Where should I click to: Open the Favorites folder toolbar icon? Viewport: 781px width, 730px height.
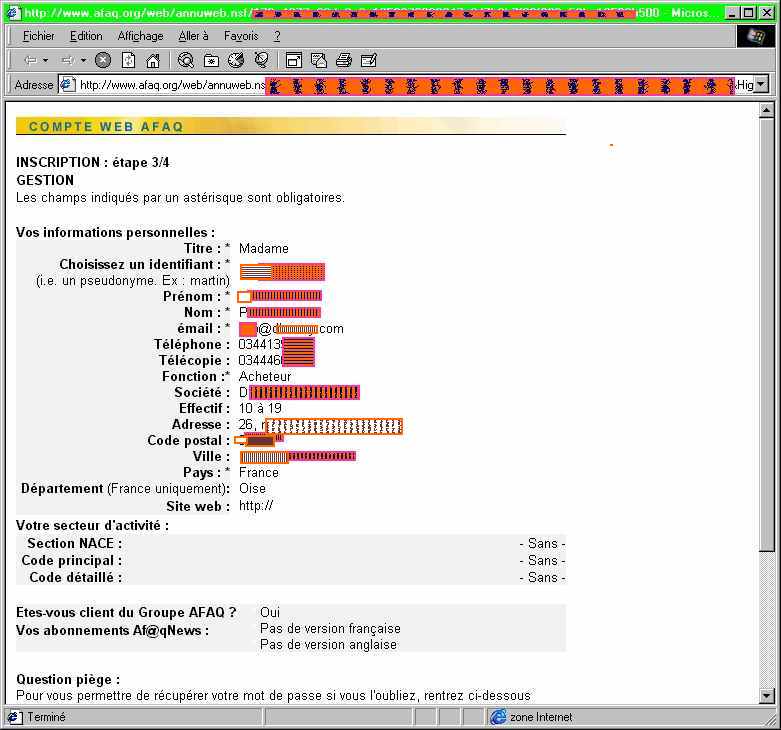pyautogui.click(x=211, y=60)
